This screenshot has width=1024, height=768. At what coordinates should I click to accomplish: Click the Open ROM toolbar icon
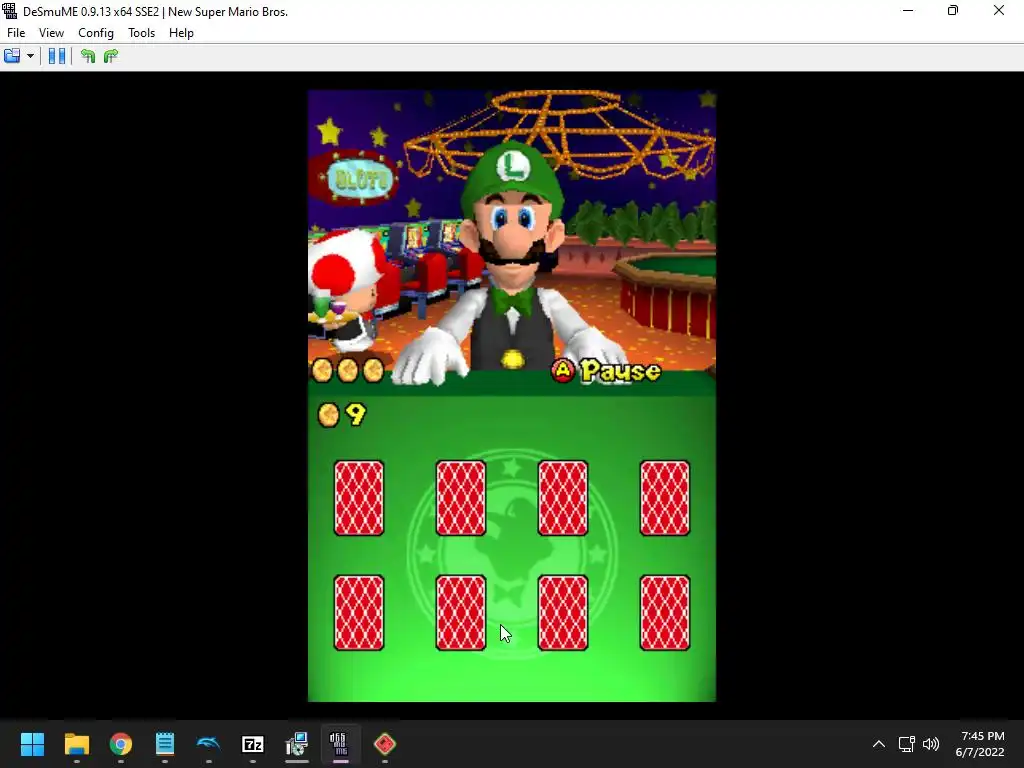(12, 56)
